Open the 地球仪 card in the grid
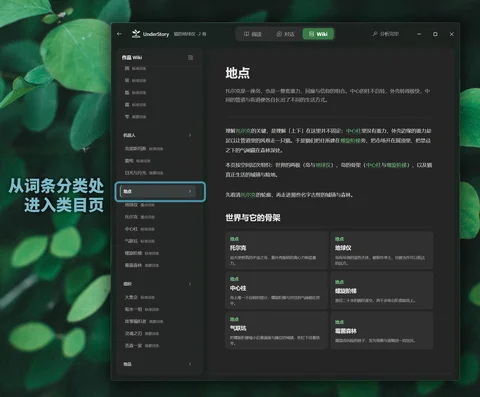This screenshot has height=397, width=480. coord(382,250)
